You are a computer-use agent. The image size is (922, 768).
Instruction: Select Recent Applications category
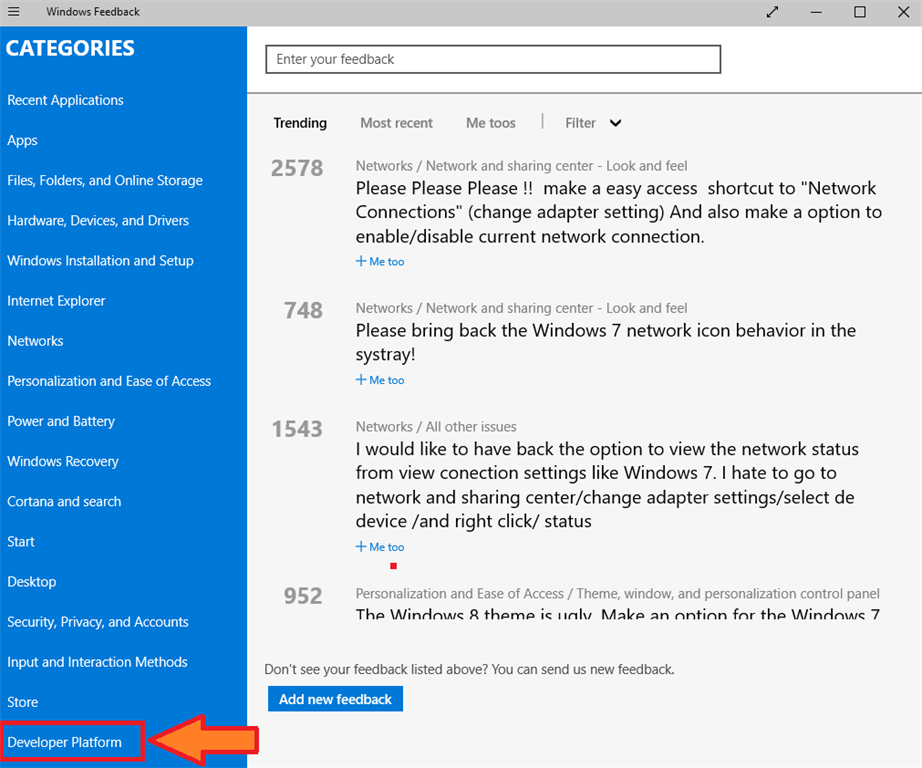[x=65, y=101]
